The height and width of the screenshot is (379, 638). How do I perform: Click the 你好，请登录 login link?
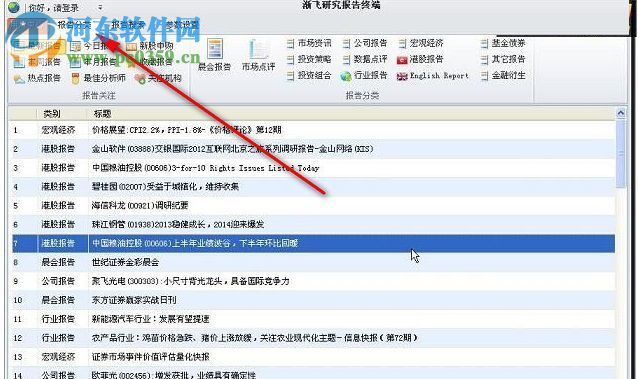(54, 8)
